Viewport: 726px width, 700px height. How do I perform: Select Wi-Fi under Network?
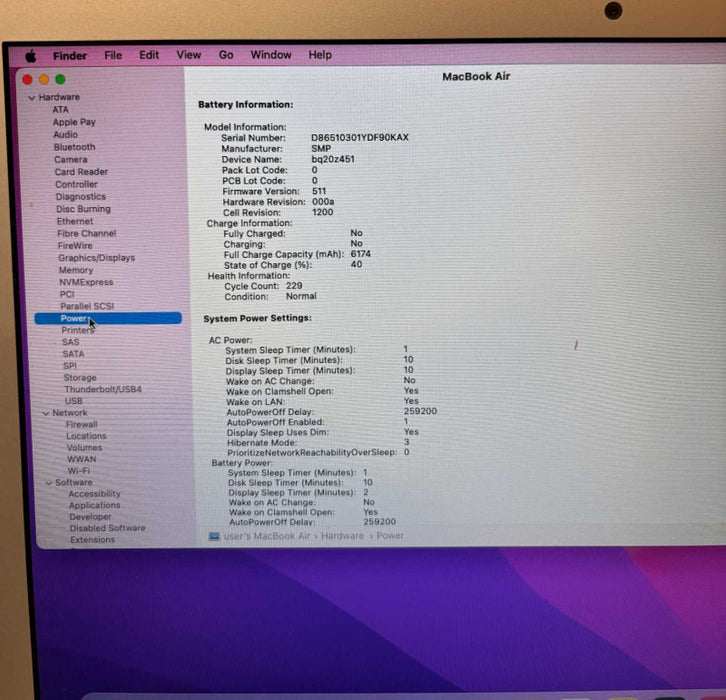coord(79,471)
